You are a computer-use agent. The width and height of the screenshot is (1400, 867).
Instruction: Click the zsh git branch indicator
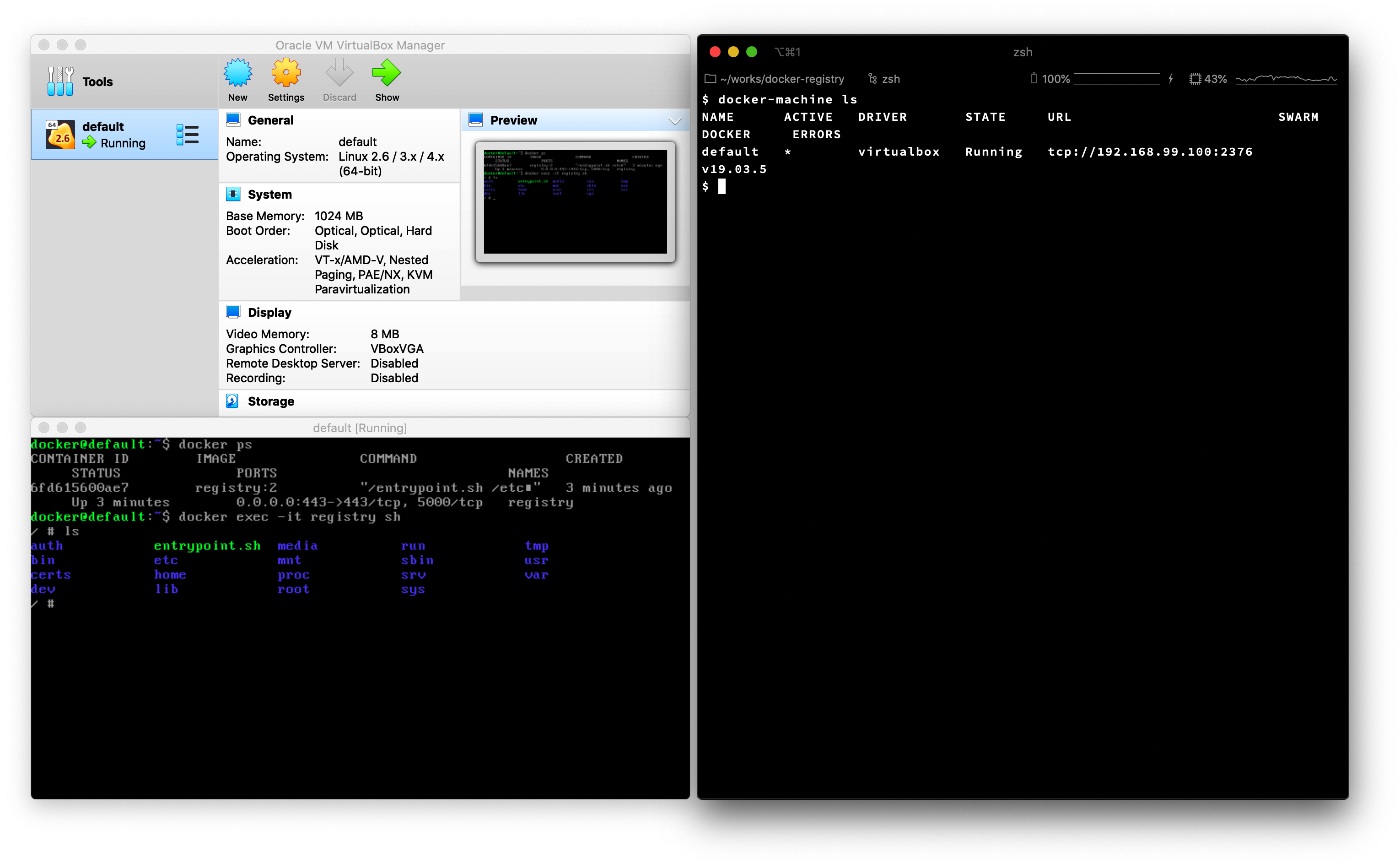pyautogui.click(x=883, y=79)
